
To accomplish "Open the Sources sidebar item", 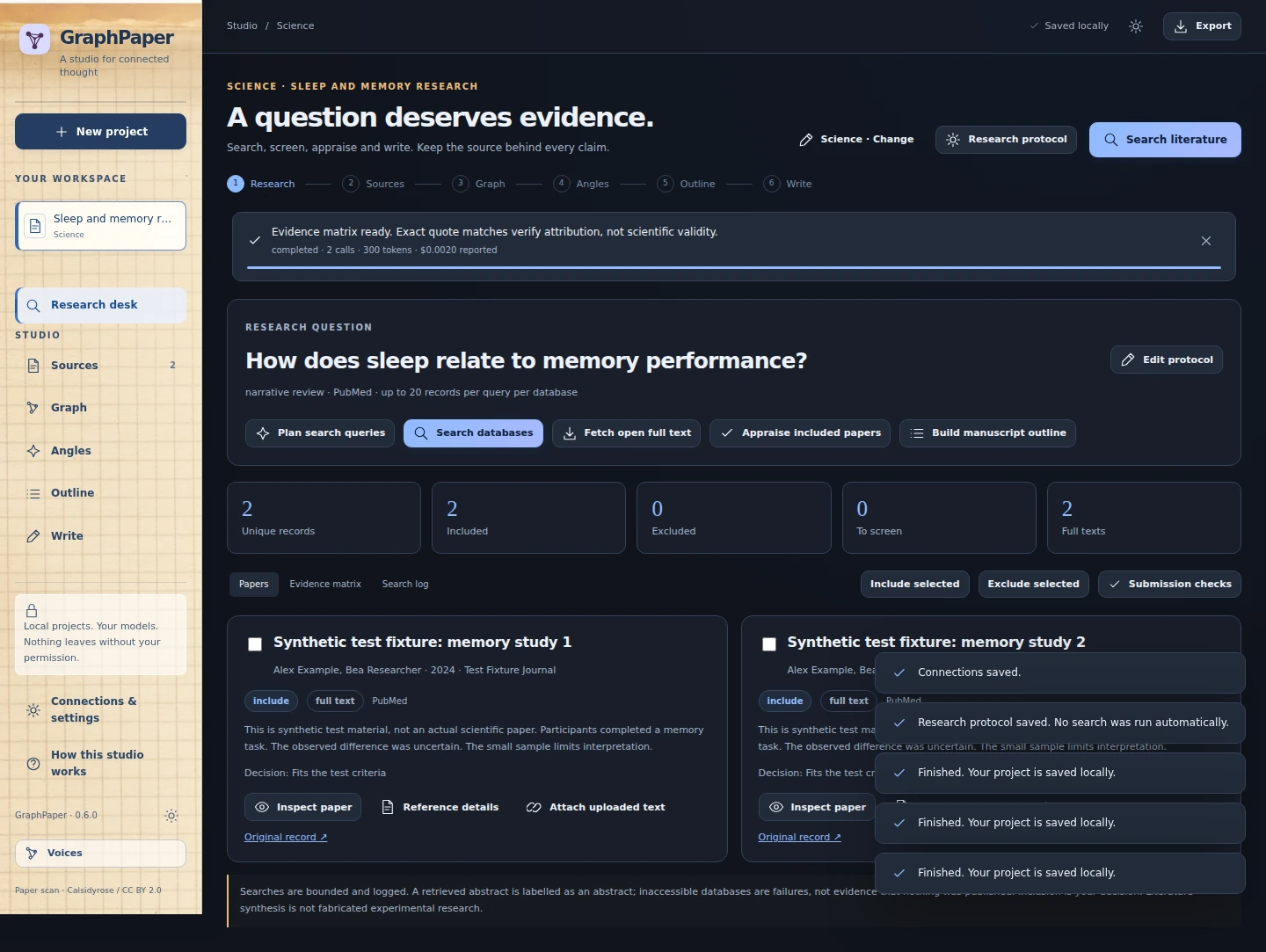I will [100, 366].
